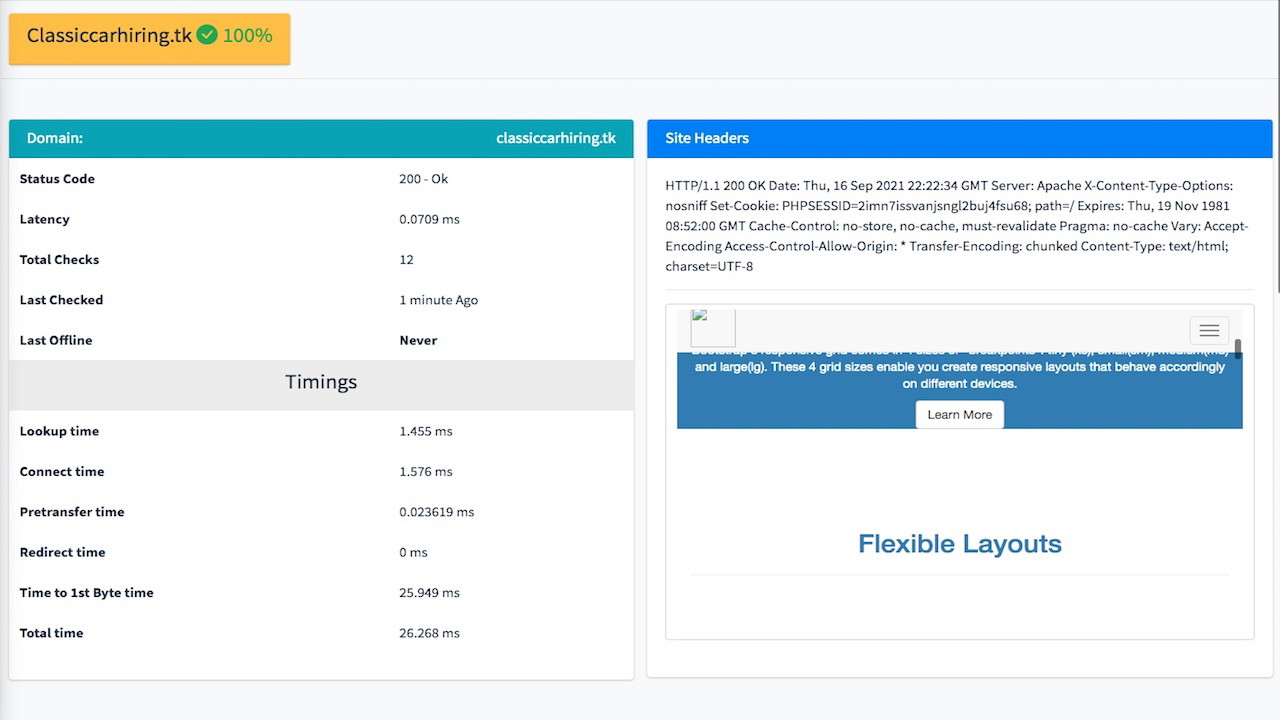Click the Pretransfer time label
The image size is (1280, 720).
coord(72,512)
